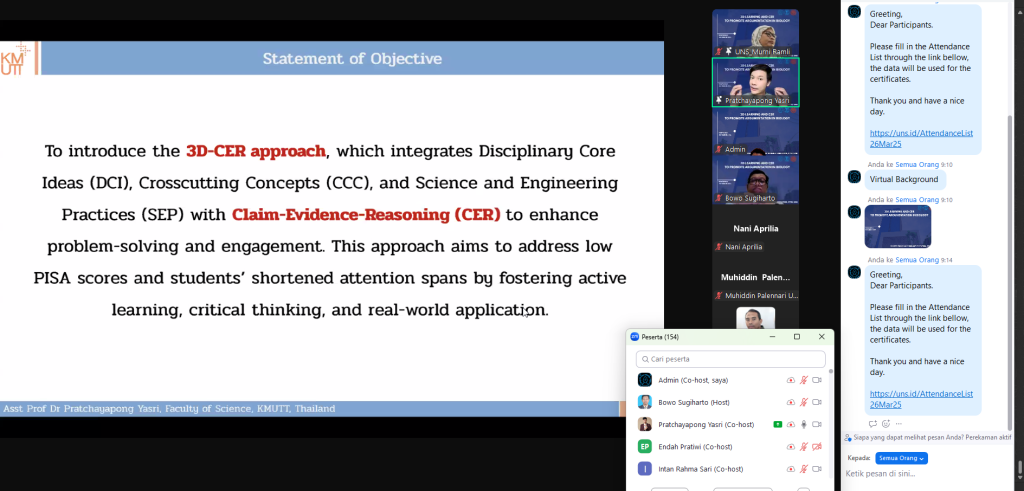This screenshot has width=1024, height=491.
Task: Click the chat panel vertical scrollbar
Action: coord(1012,271)
